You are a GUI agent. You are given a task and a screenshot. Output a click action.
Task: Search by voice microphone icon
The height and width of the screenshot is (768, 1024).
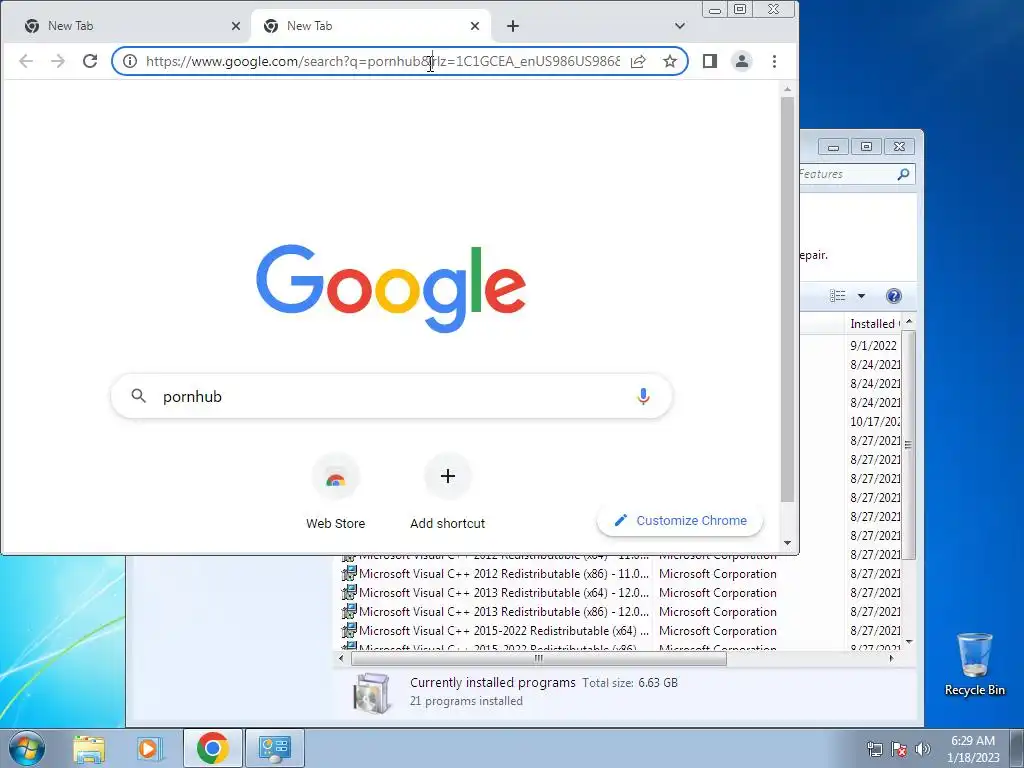coord(643,396)
